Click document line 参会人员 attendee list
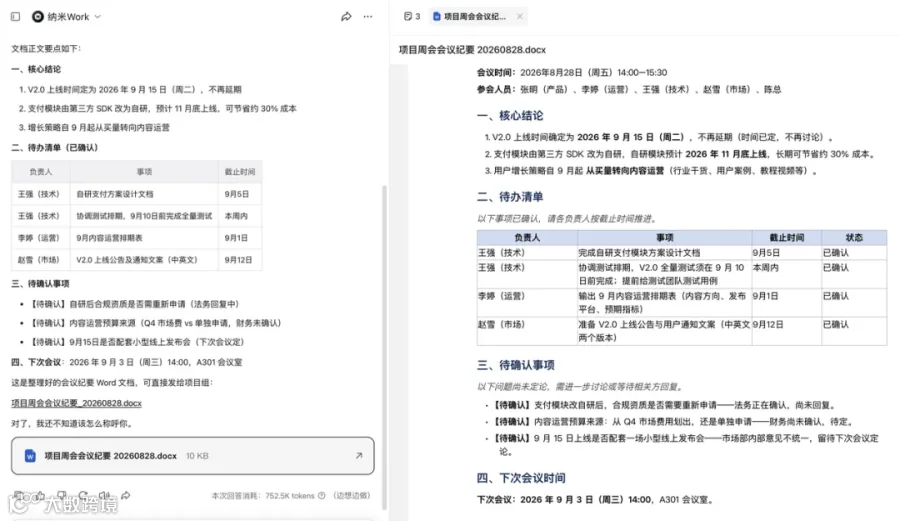Screen dimensions: 900x521 tap(629, 90)
